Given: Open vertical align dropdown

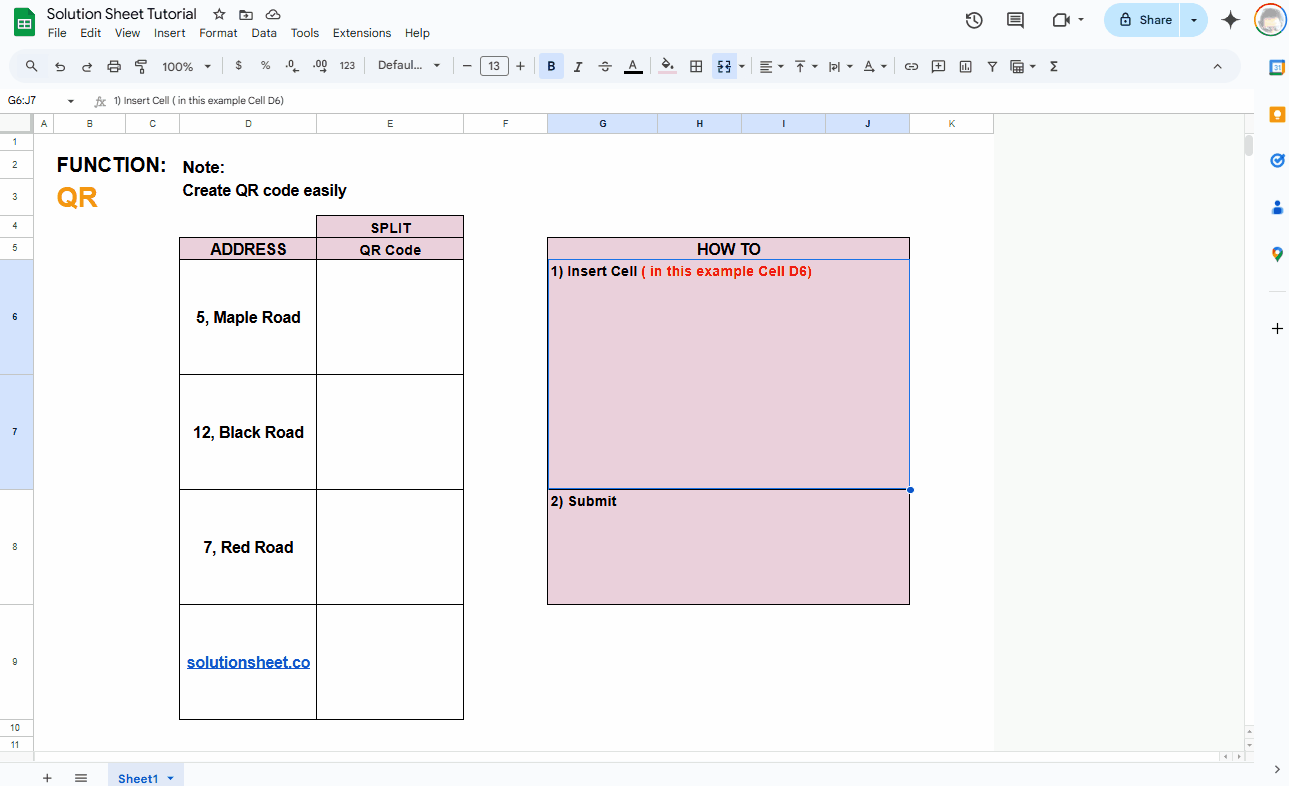Looking at the screenshot, I should point(806,66).
